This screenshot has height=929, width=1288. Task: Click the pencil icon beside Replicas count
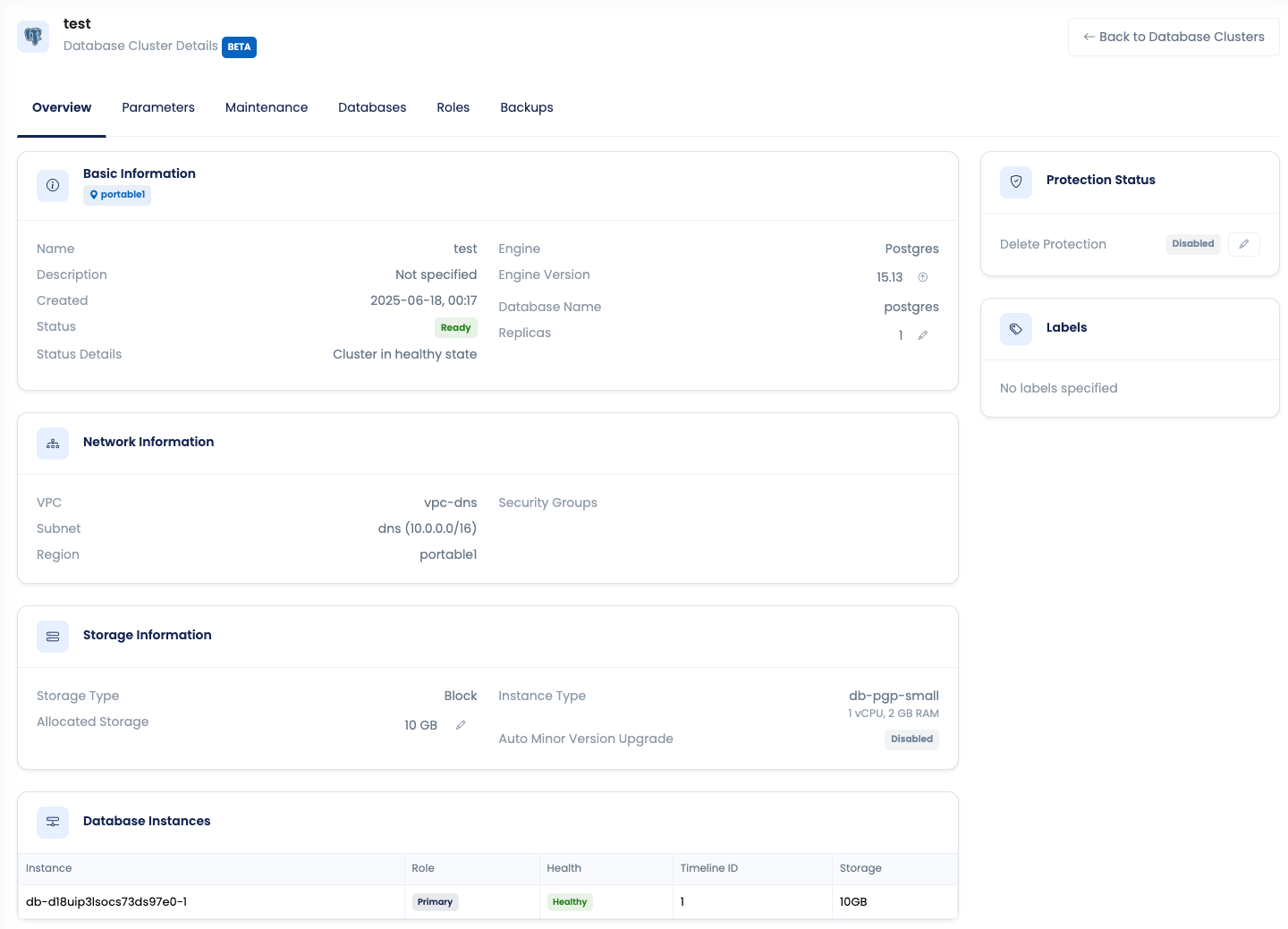[923, 335]
